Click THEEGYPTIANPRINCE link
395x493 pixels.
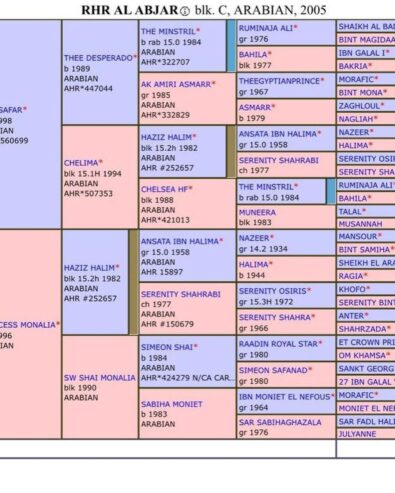click(x=279, y=81)
